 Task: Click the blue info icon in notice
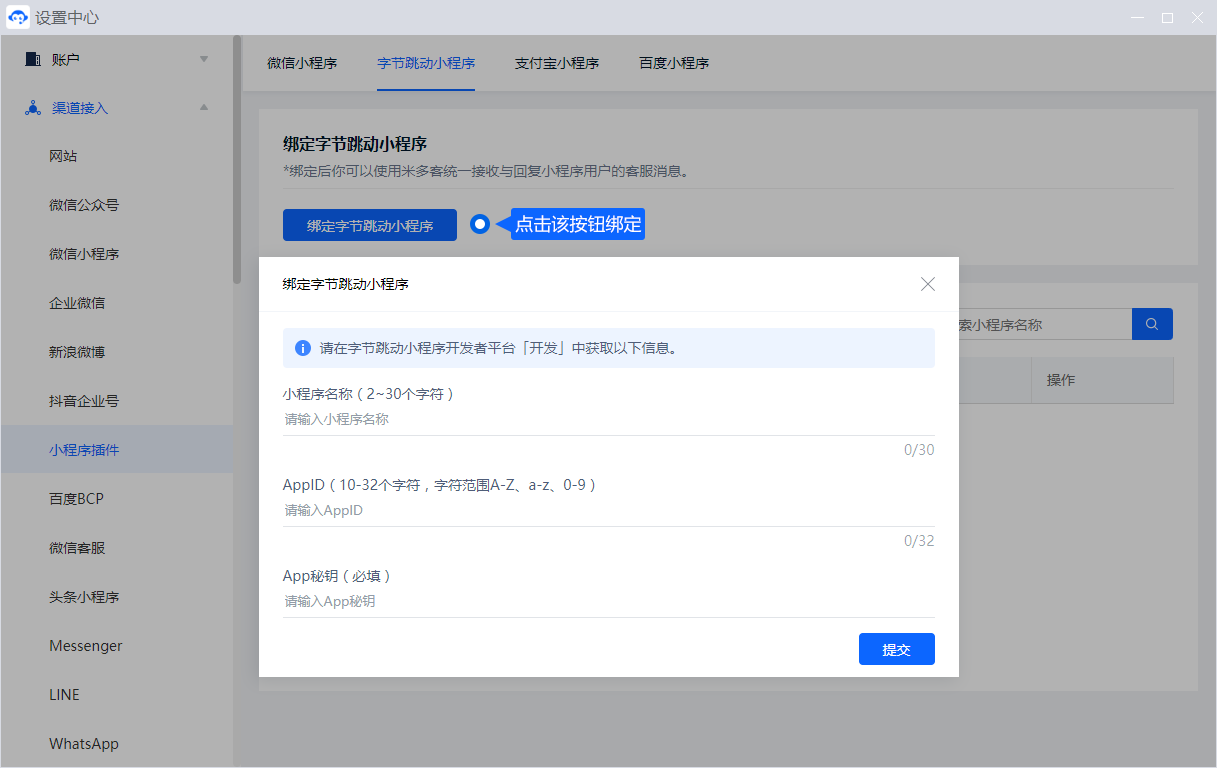coord(302,349)
